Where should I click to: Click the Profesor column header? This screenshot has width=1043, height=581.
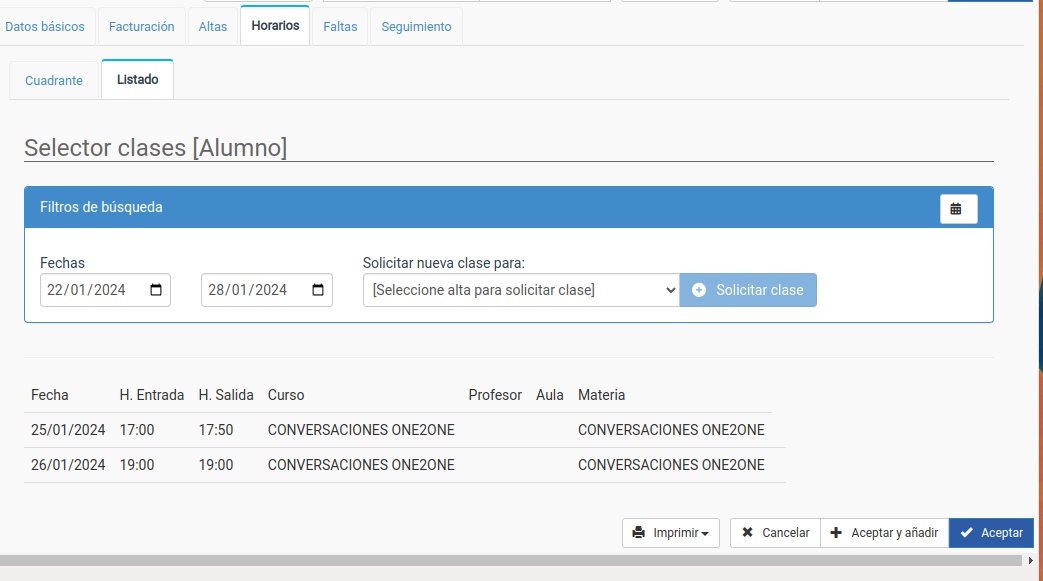[x=495, y=395]
